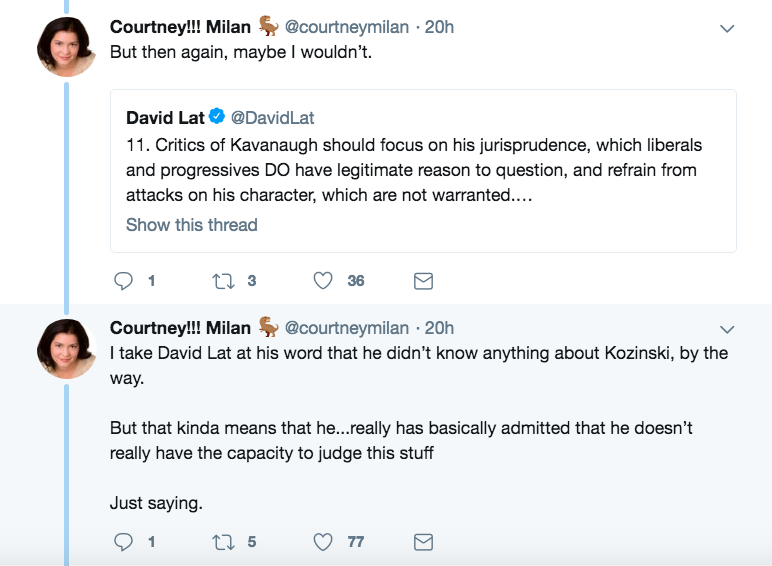This screenshot has width=772, height=566.
Task: Open first tweet's 20h timestamp
Action: (x=439, y=27)
